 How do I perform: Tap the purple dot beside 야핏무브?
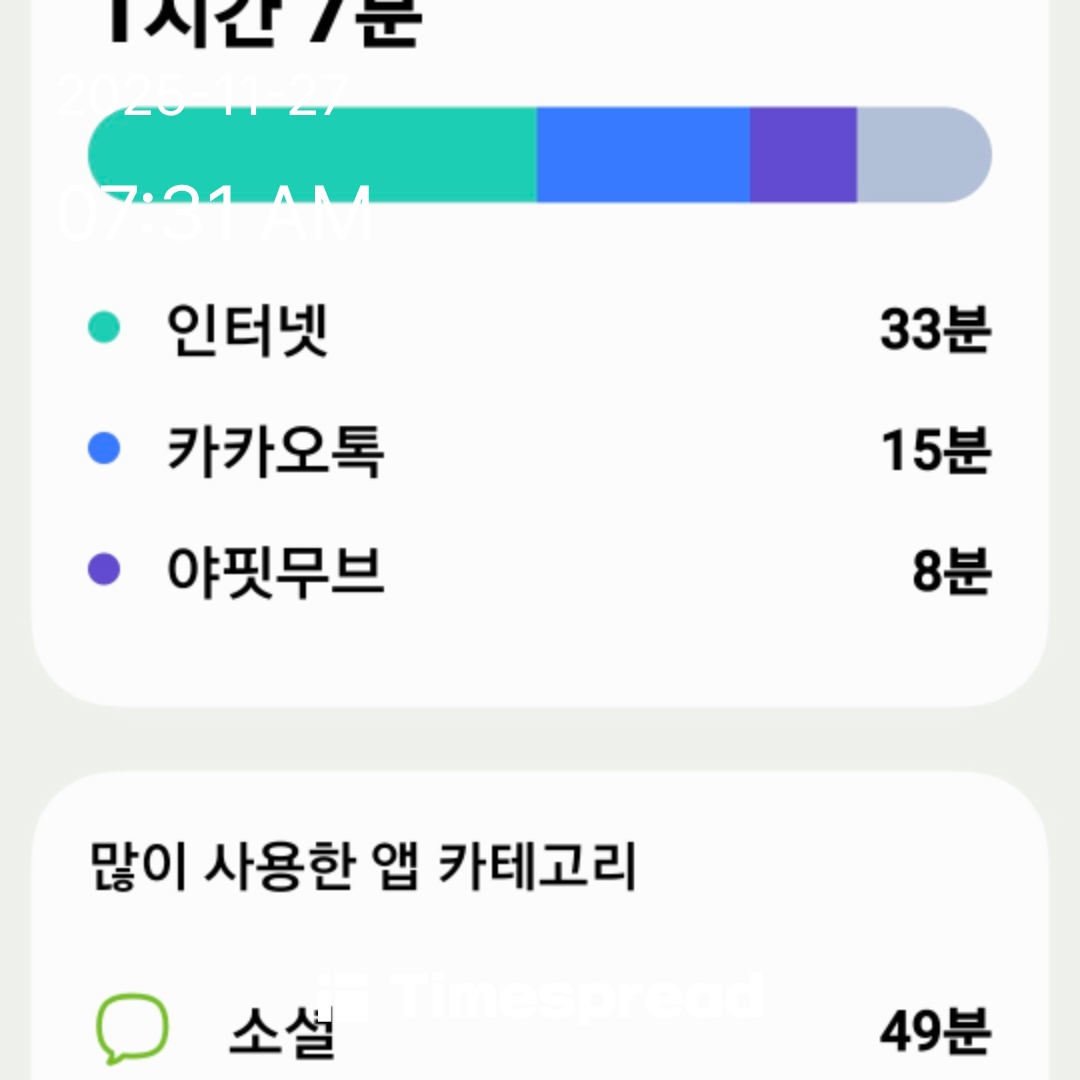tap(104, 570)
